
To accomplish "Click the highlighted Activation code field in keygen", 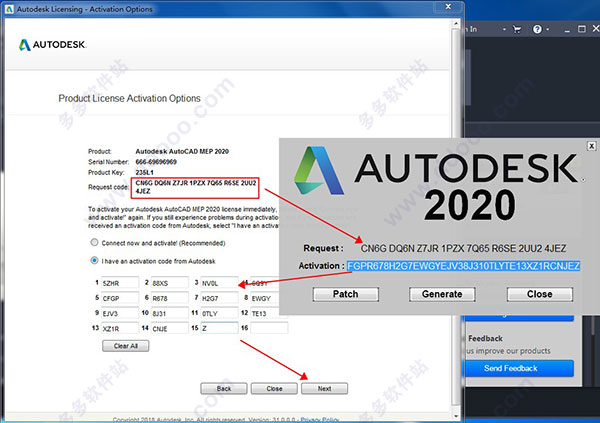I will [463, 266].
